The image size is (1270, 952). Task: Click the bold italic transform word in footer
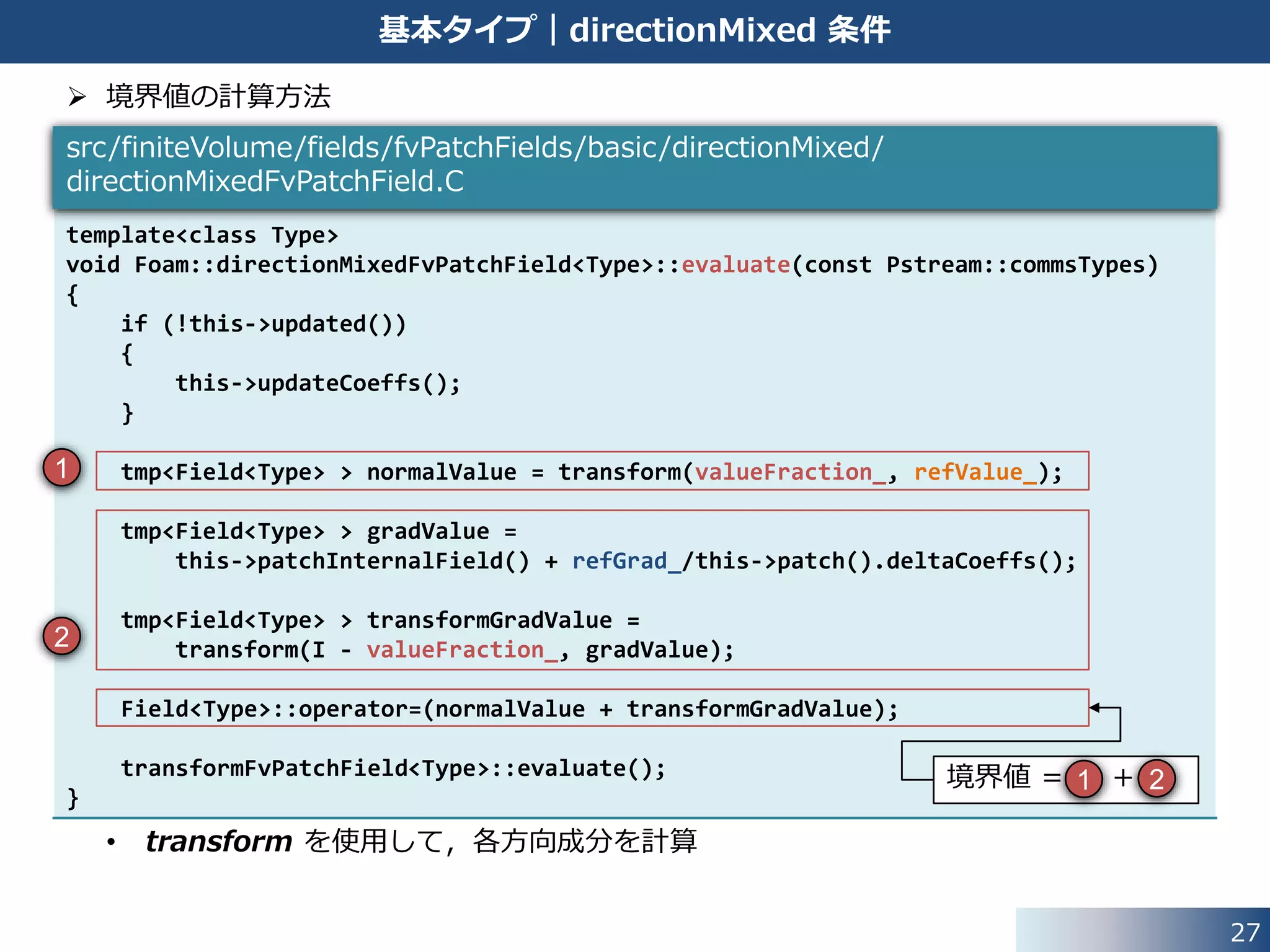click(218, 842)
